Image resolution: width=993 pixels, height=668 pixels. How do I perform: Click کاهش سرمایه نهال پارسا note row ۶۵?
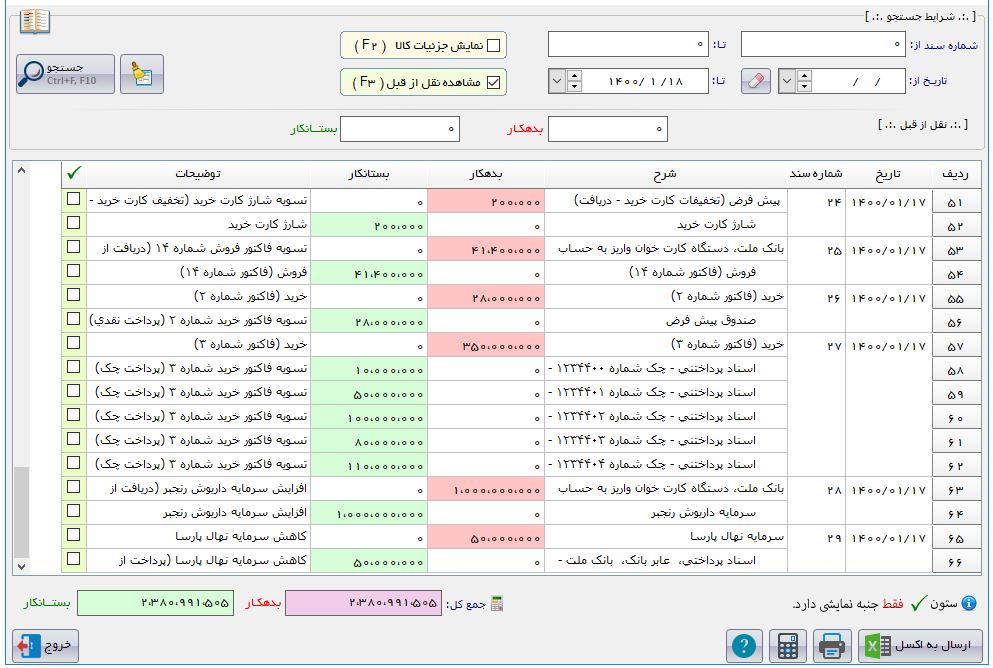point(198,538)
